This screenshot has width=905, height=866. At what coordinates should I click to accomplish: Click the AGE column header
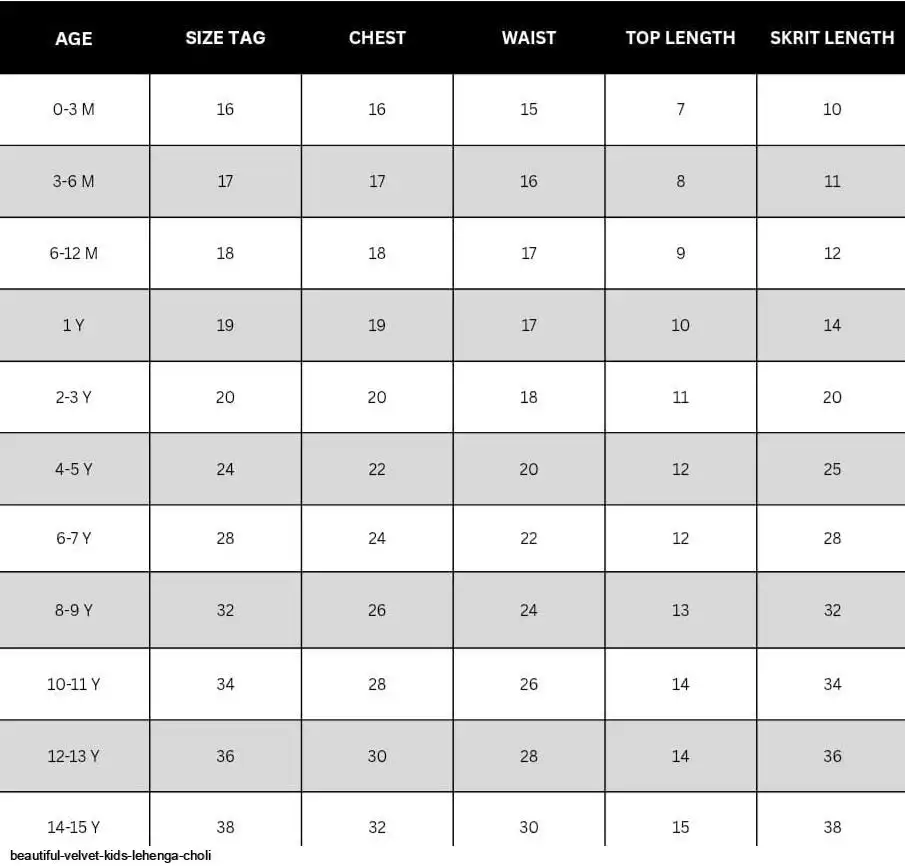point(74,38)
